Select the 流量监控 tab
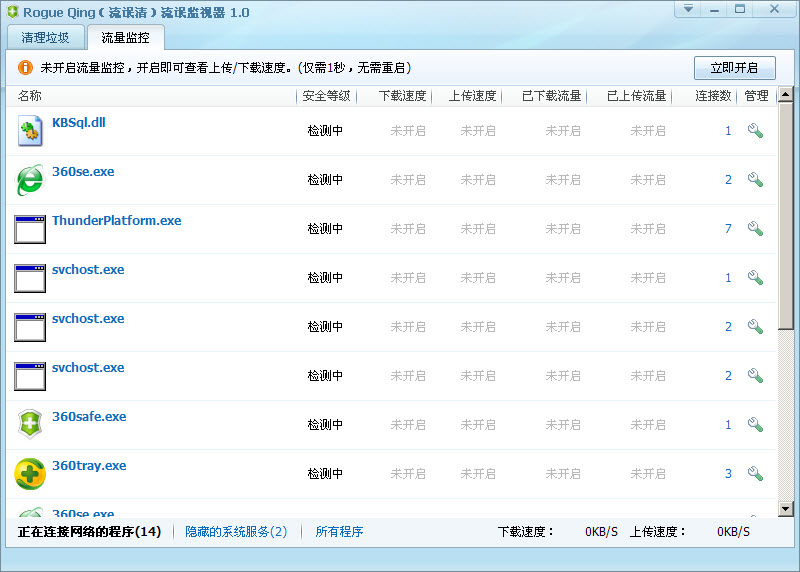800x572 pixels. click(x=125, y=38)
